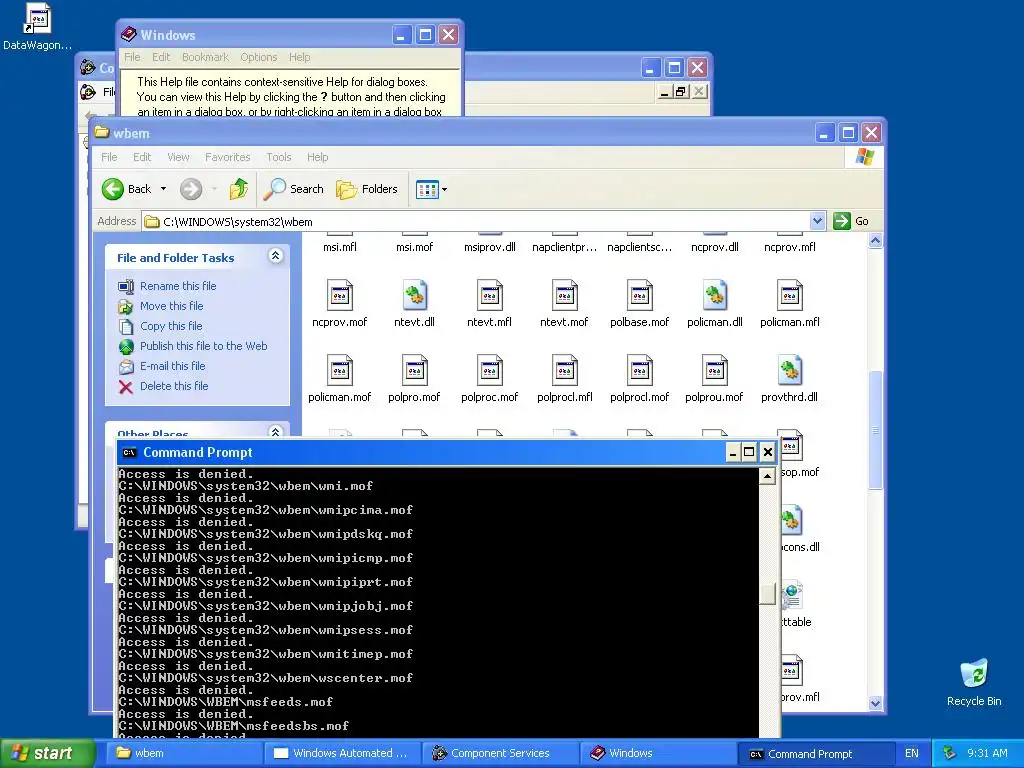Open the Tools menu in wbem window
Image resolution: width=1024 pixels, height=768 pixels.
click(x=279, y=157)
